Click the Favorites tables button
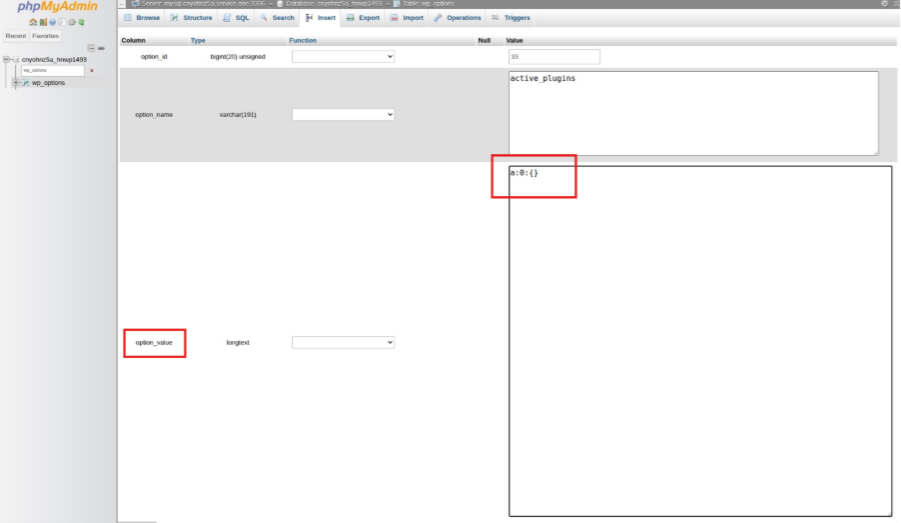The height and width of the screenshot is (523, 901). point(45,36)
